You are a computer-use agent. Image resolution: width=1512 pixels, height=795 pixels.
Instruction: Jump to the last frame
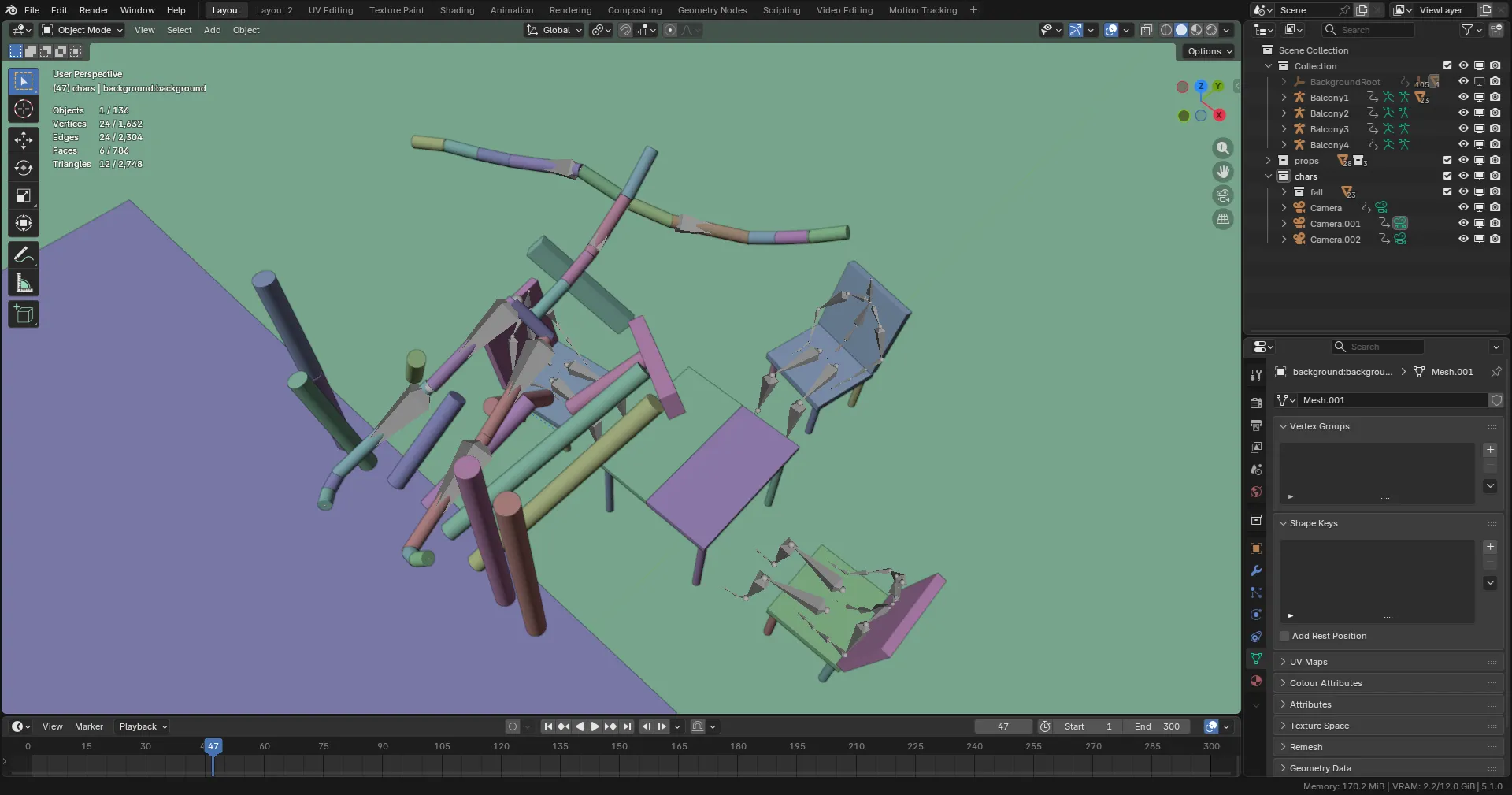pos(627,726)
